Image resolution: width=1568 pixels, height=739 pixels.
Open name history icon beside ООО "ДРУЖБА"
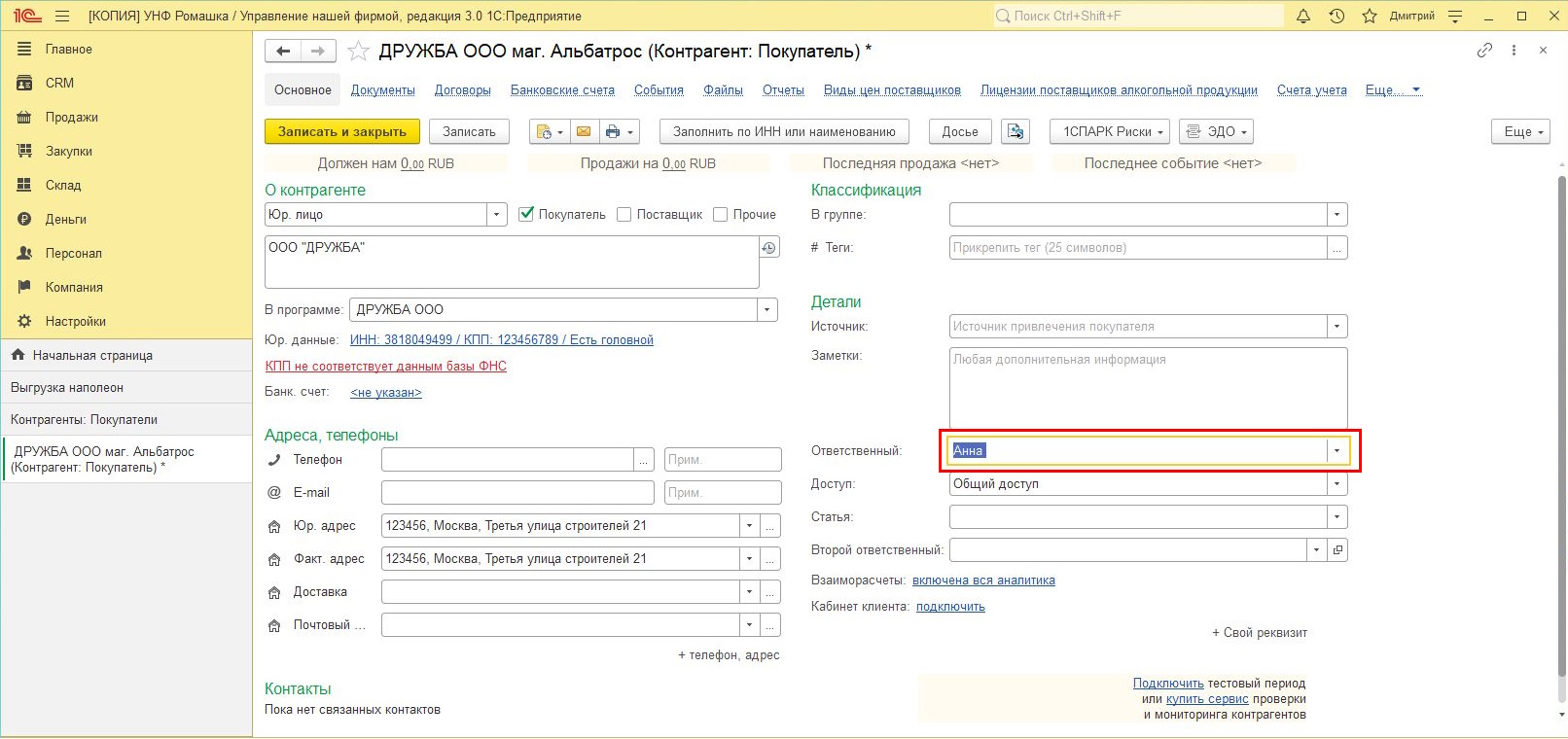(768, 248)
